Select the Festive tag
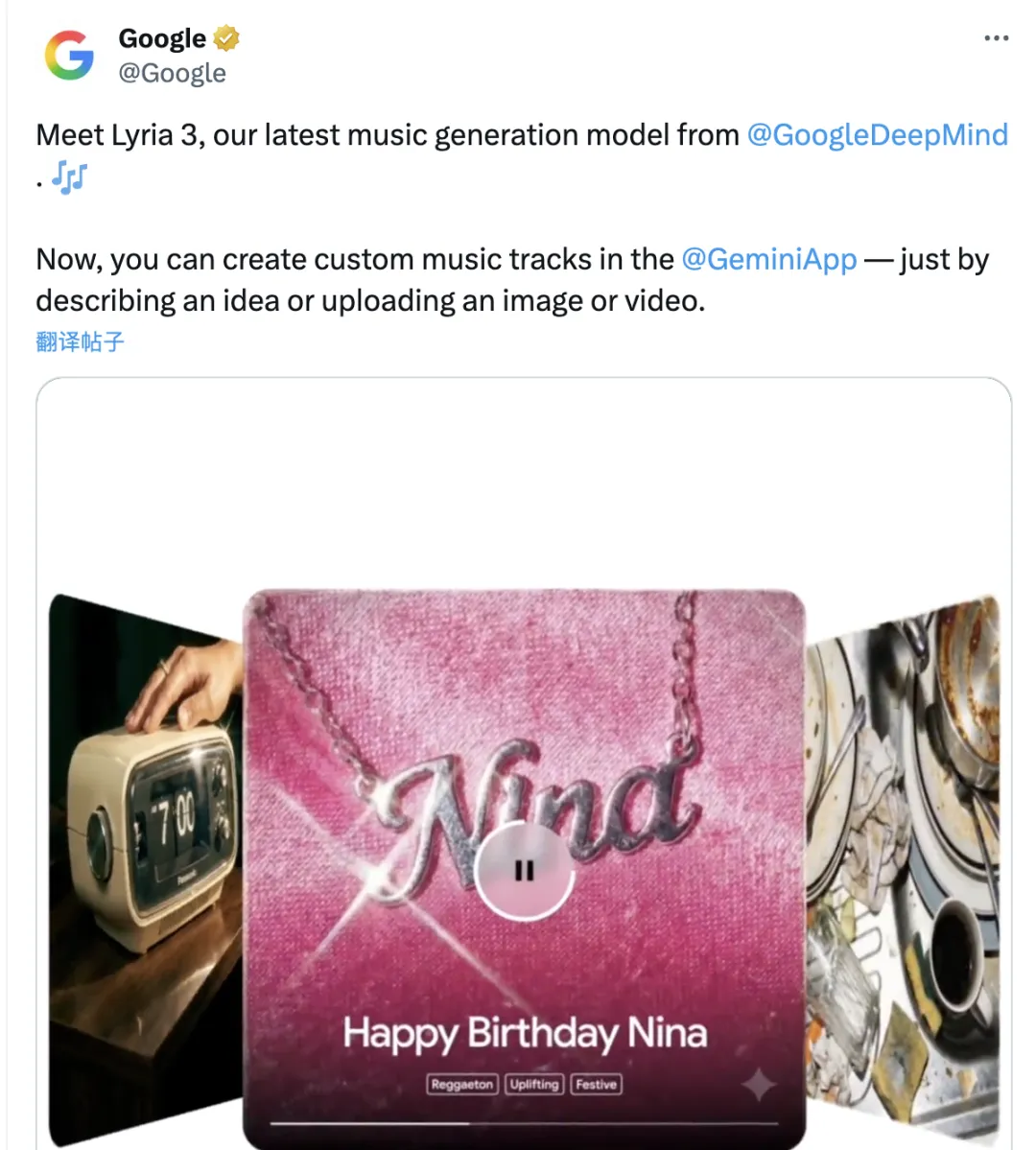Viewport: 1036px width, 1150px height. 596,1085
